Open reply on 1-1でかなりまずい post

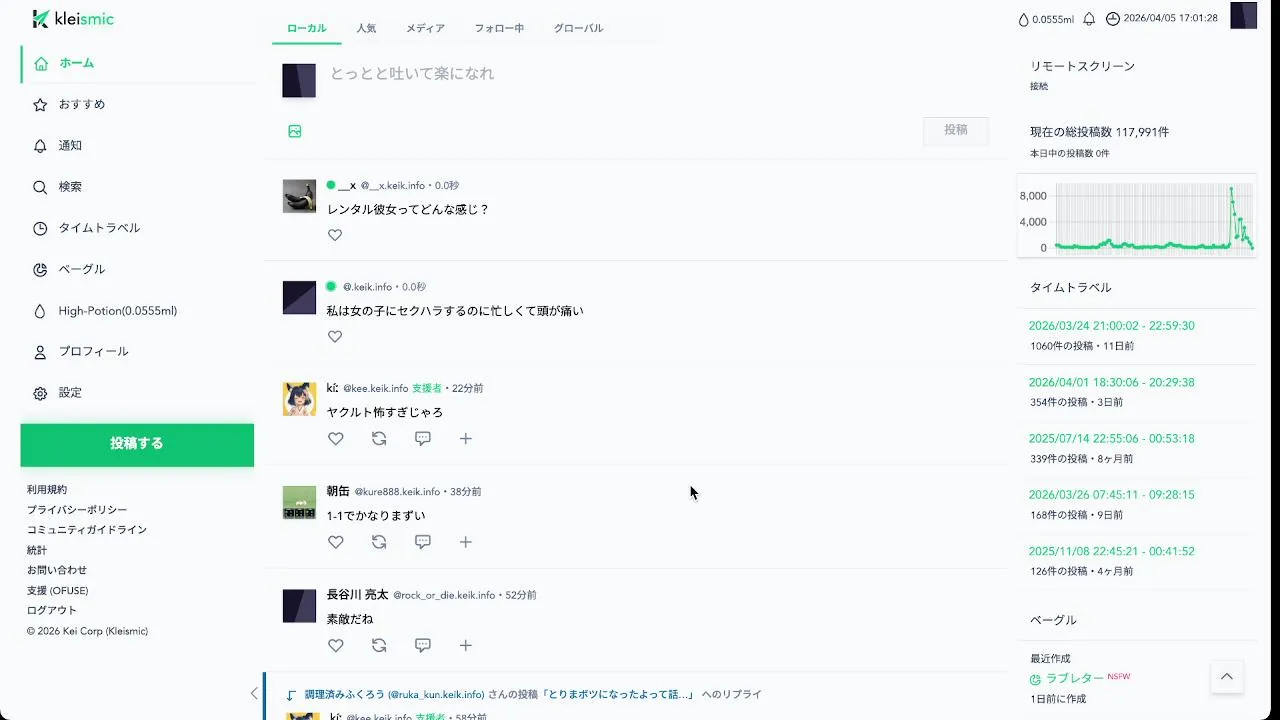[x=423, y=542]
